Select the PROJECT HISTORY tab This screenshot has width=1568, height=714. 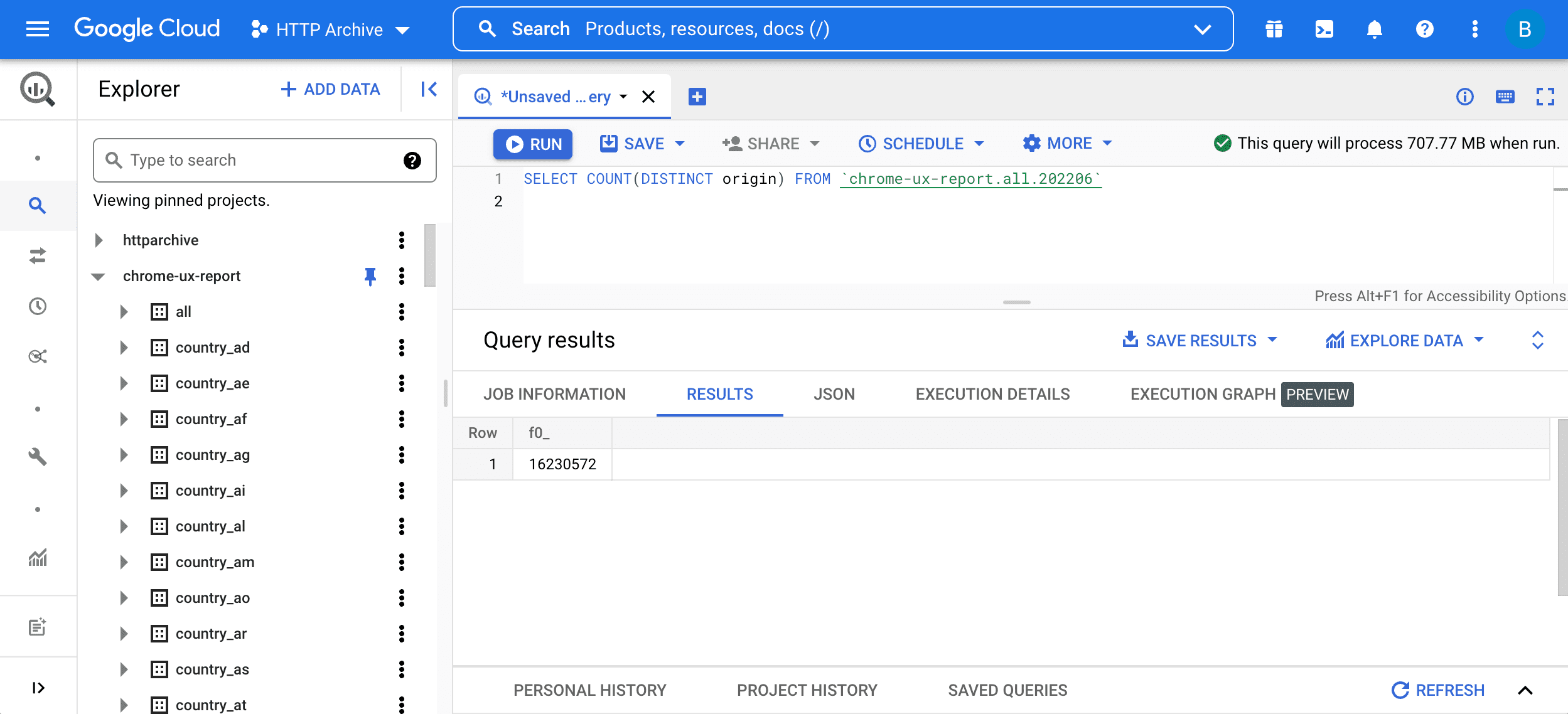click(x=807, y=690)
